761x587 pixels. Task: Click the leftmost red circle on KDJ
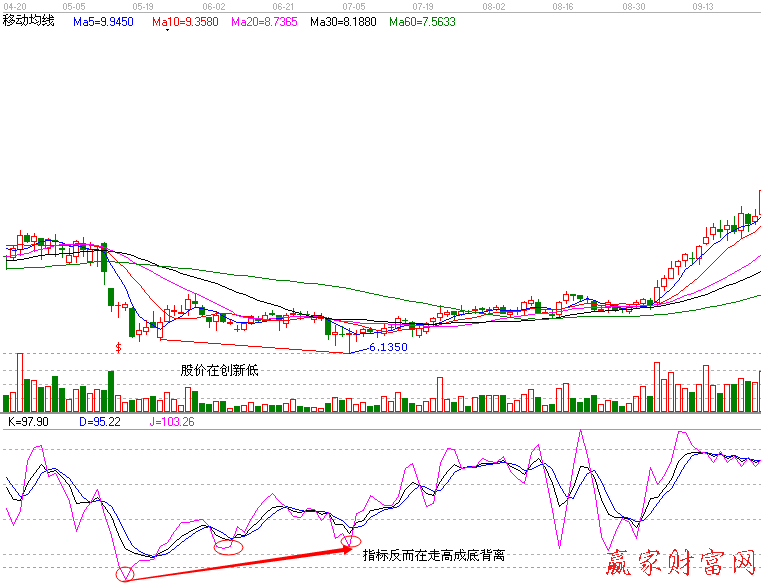click(125, 574)
